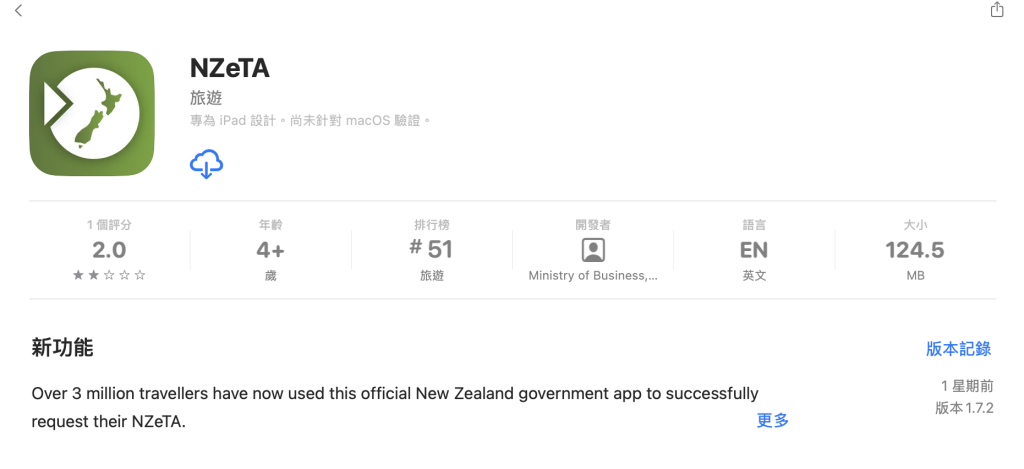The width and height of the screenshot is (1024, 469).
Task: Select the 2.0 rating score
Action: pos(109,250)
